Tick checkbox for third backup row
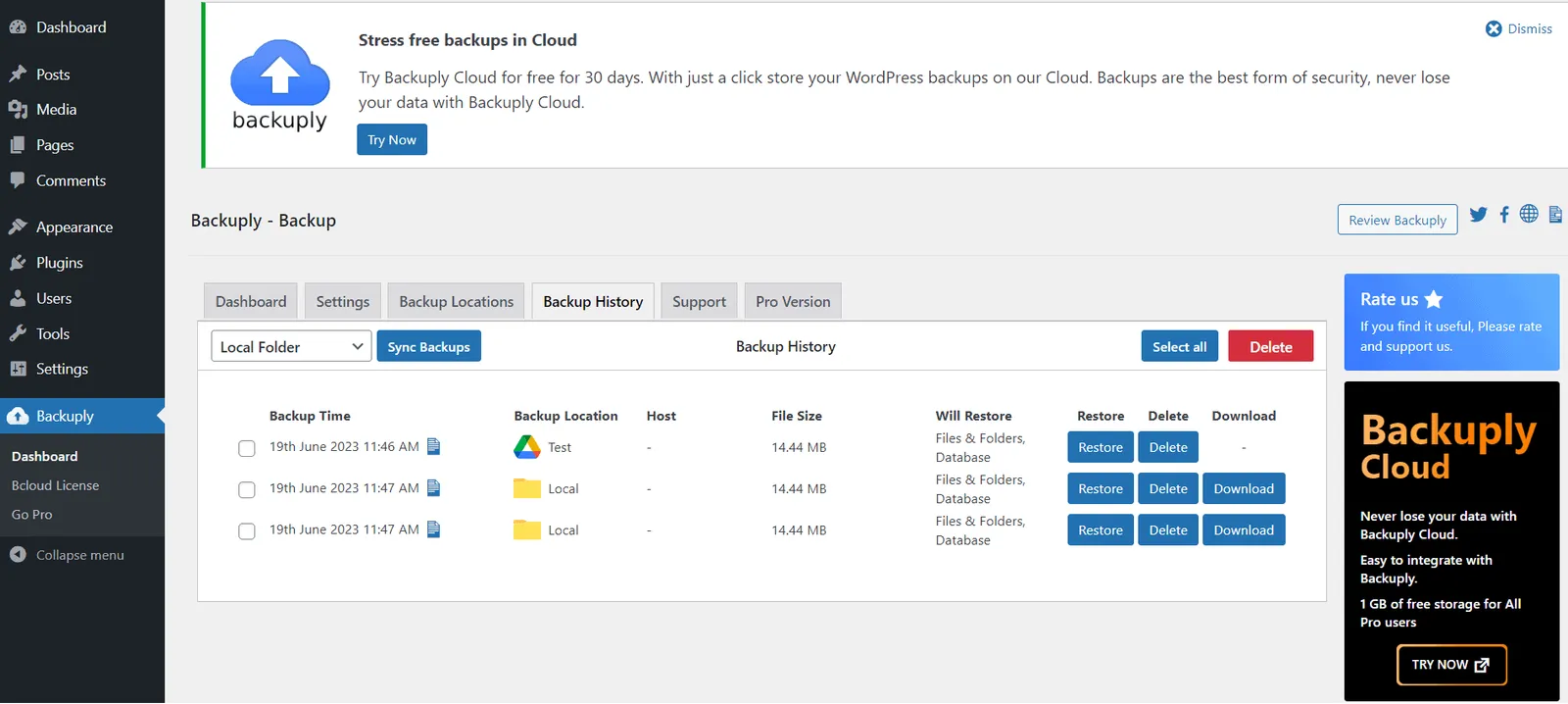 pos(247,530)
